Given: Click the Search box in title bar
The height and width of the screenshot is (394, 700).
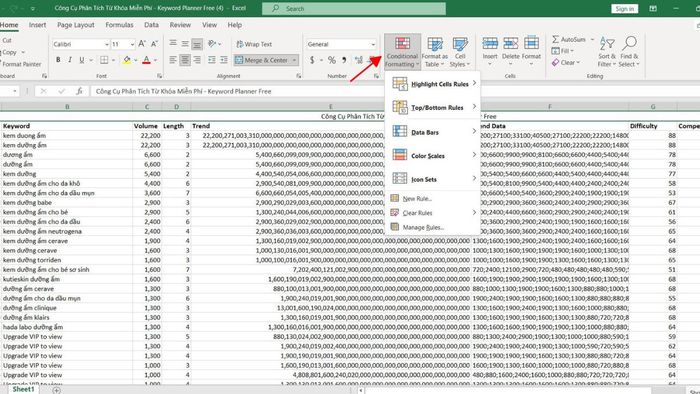Looking at the screenshot, I should [x=354, y=8].
